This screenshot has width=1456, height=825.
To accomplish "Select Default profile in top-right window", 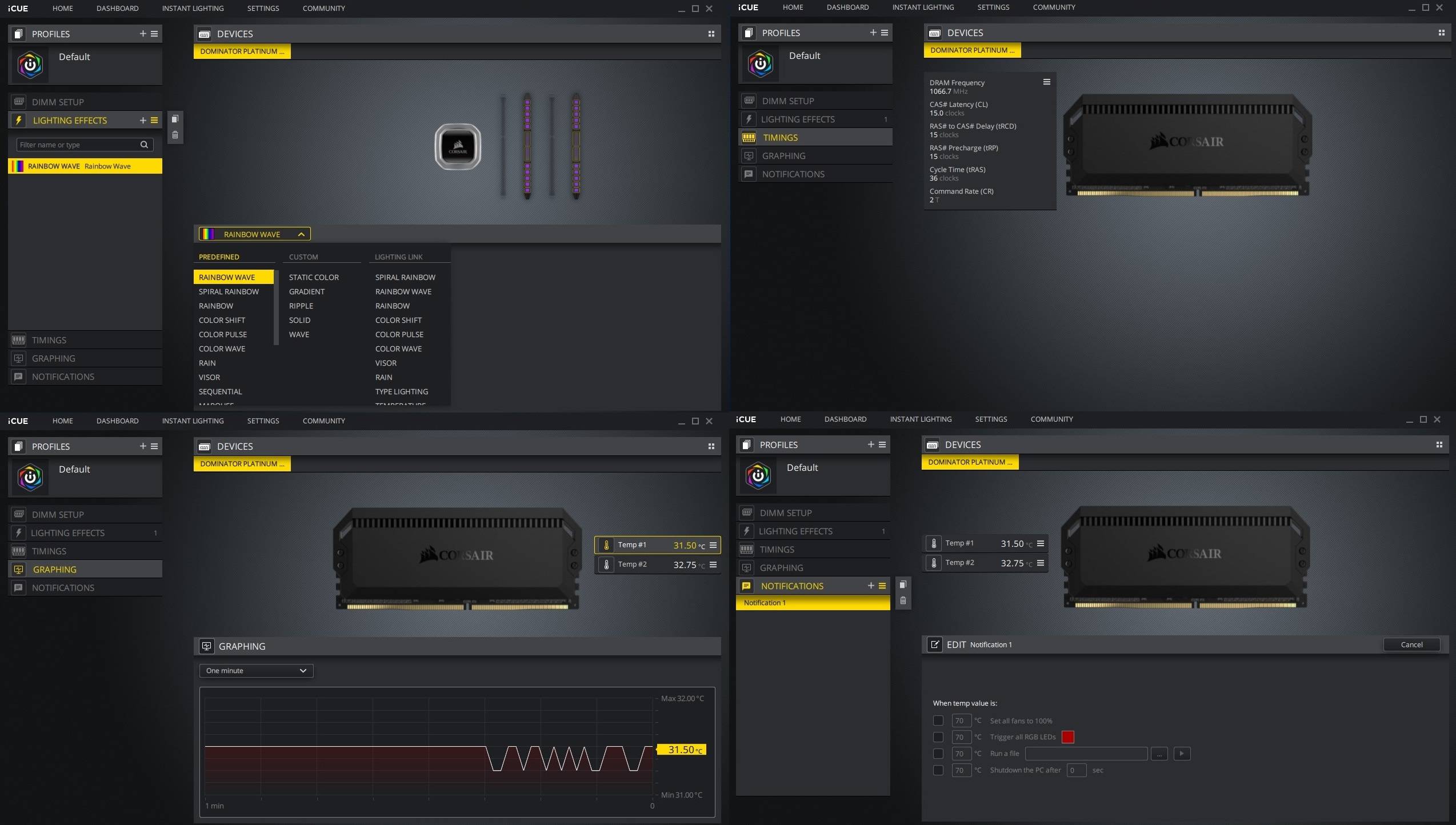I will tap(815, 64).
